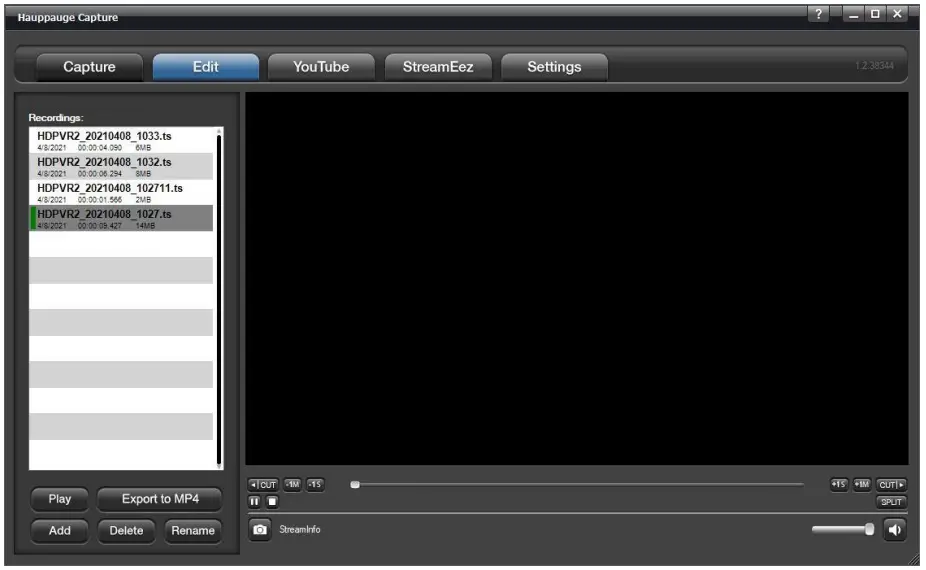This screenshot has height=570, width=926.
Task: Jump back one minute with -1M
Action: click(292, 485)
